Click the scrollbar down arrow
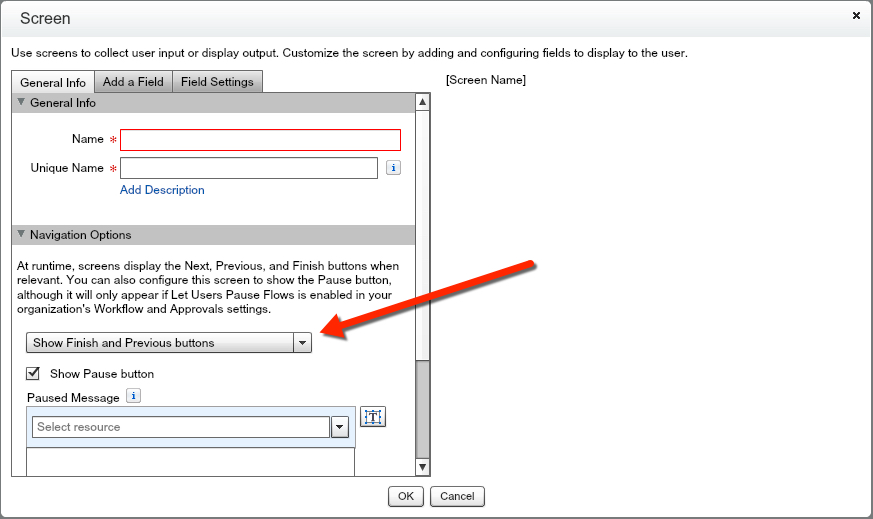The height and width of the screenshot is (519, 873). (422, 467)
